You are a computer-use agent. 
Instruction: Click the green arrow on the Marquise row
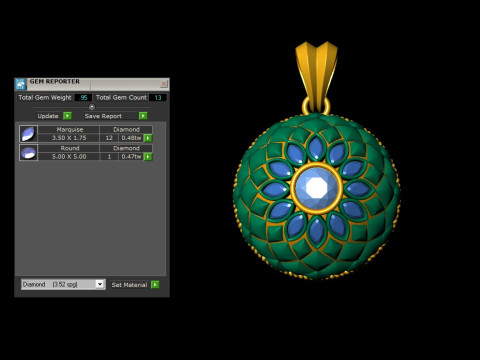148,138
